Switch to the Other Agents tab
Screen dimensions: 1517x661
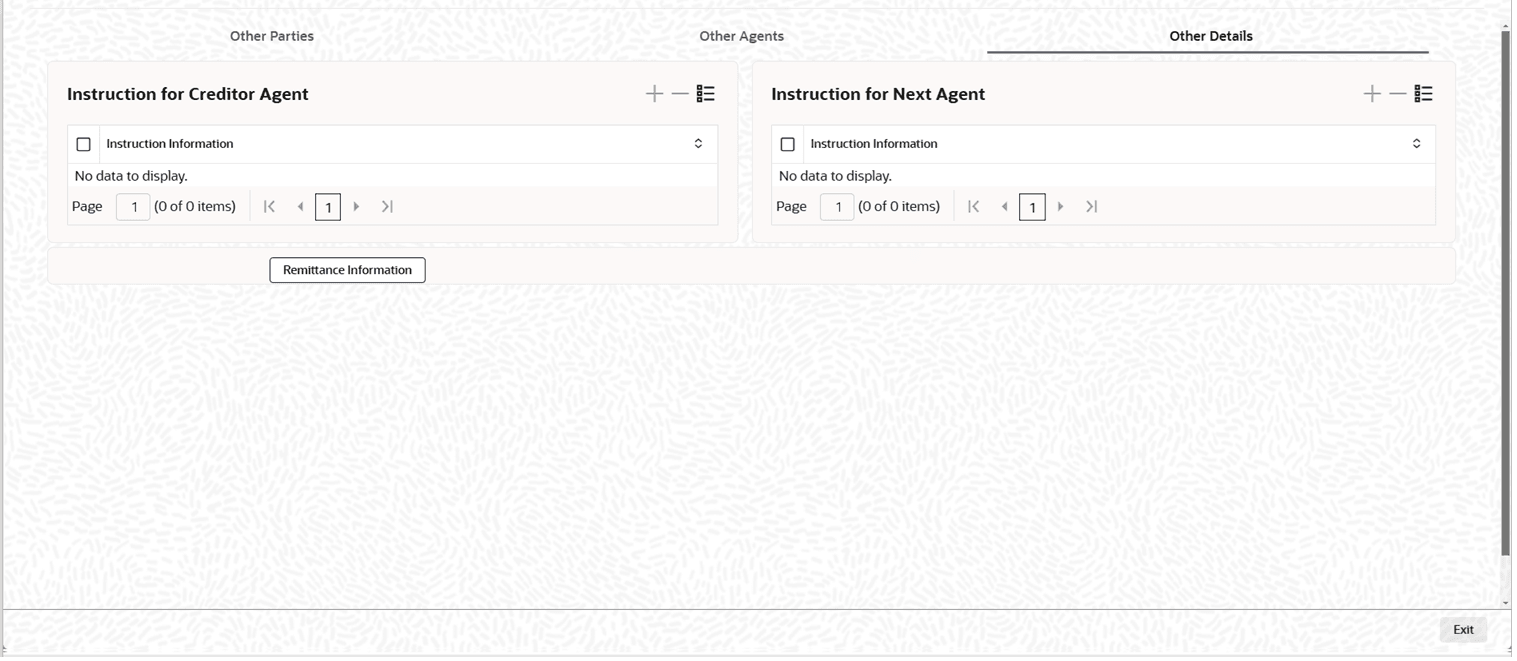[741, 36]
